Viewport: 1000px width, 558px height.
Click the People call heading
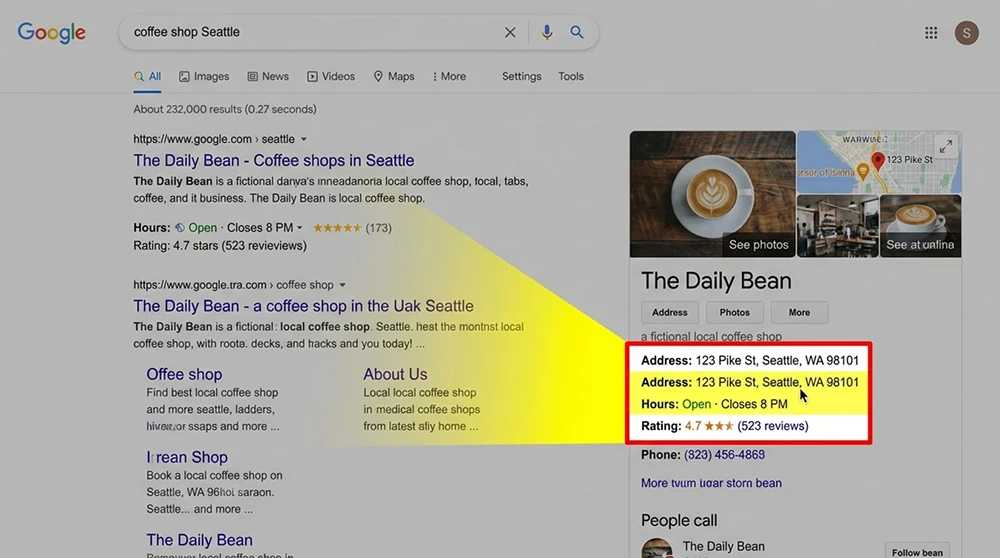679,521
